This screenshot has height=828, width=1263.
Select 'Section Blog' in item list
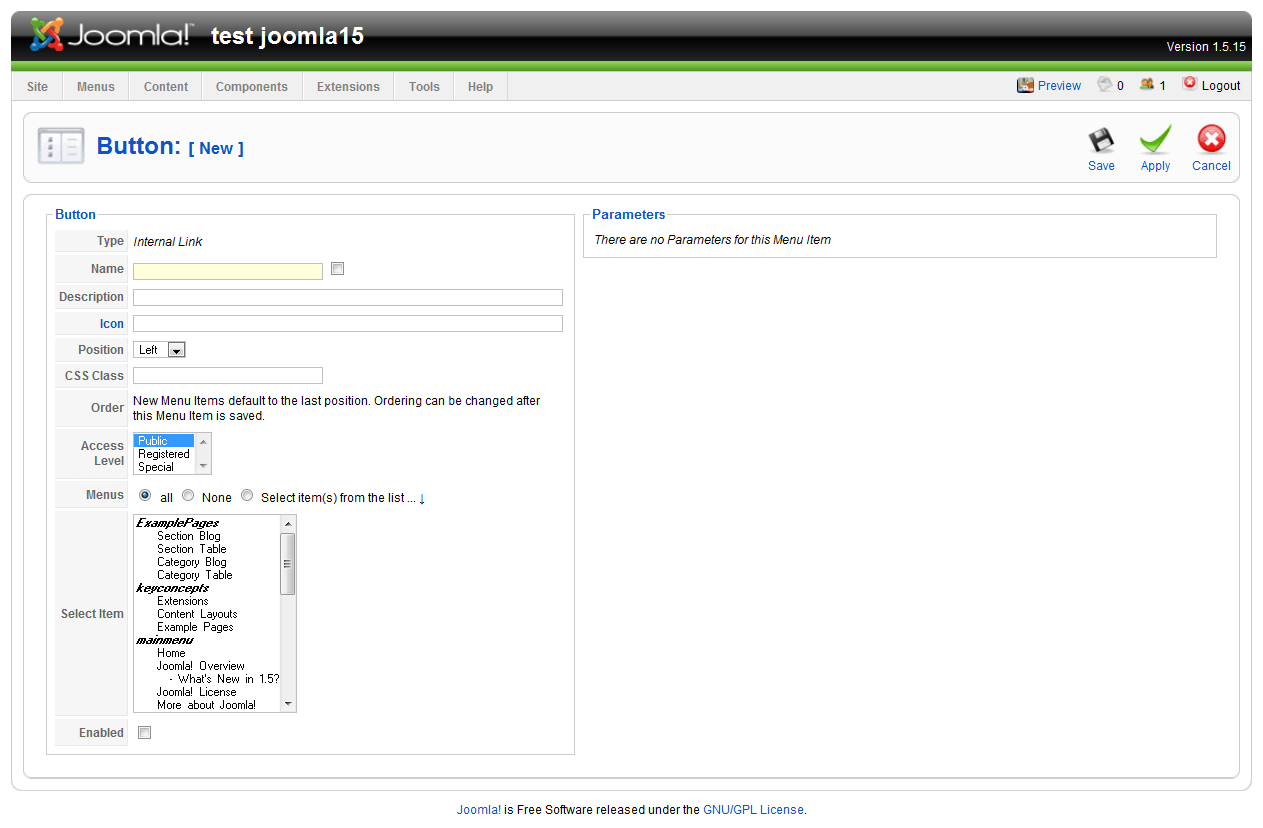[x=189, y=536]
